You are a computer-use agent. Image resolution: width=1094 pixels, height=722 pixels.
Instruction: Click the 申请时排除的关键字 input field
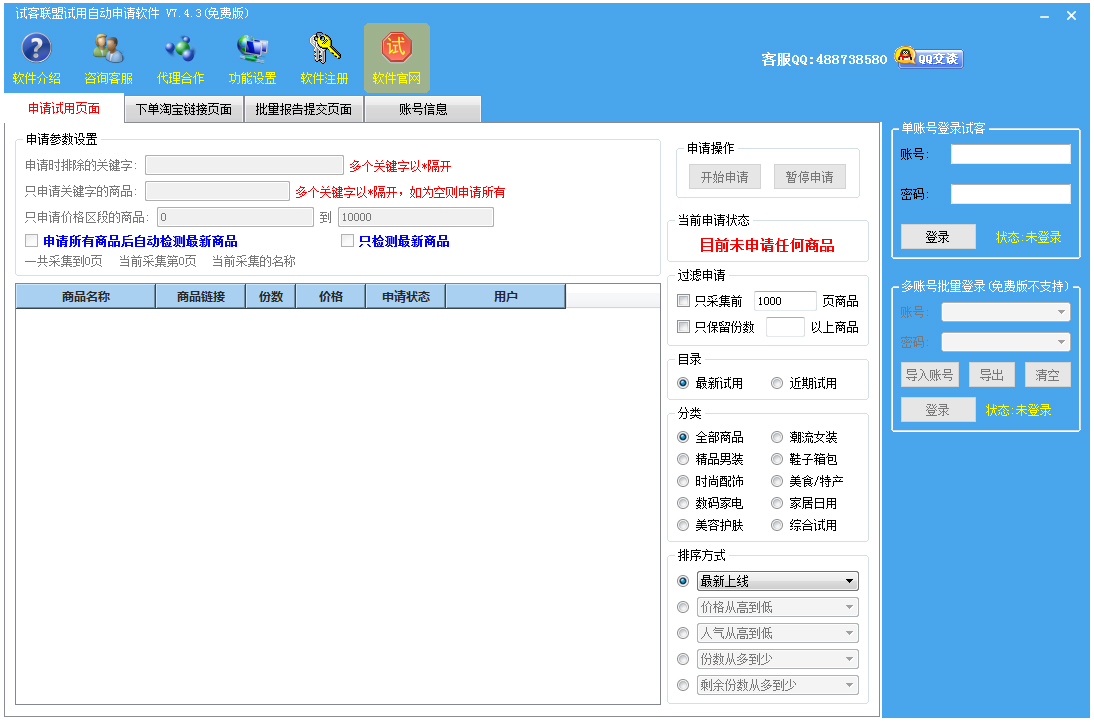point(244,165)
